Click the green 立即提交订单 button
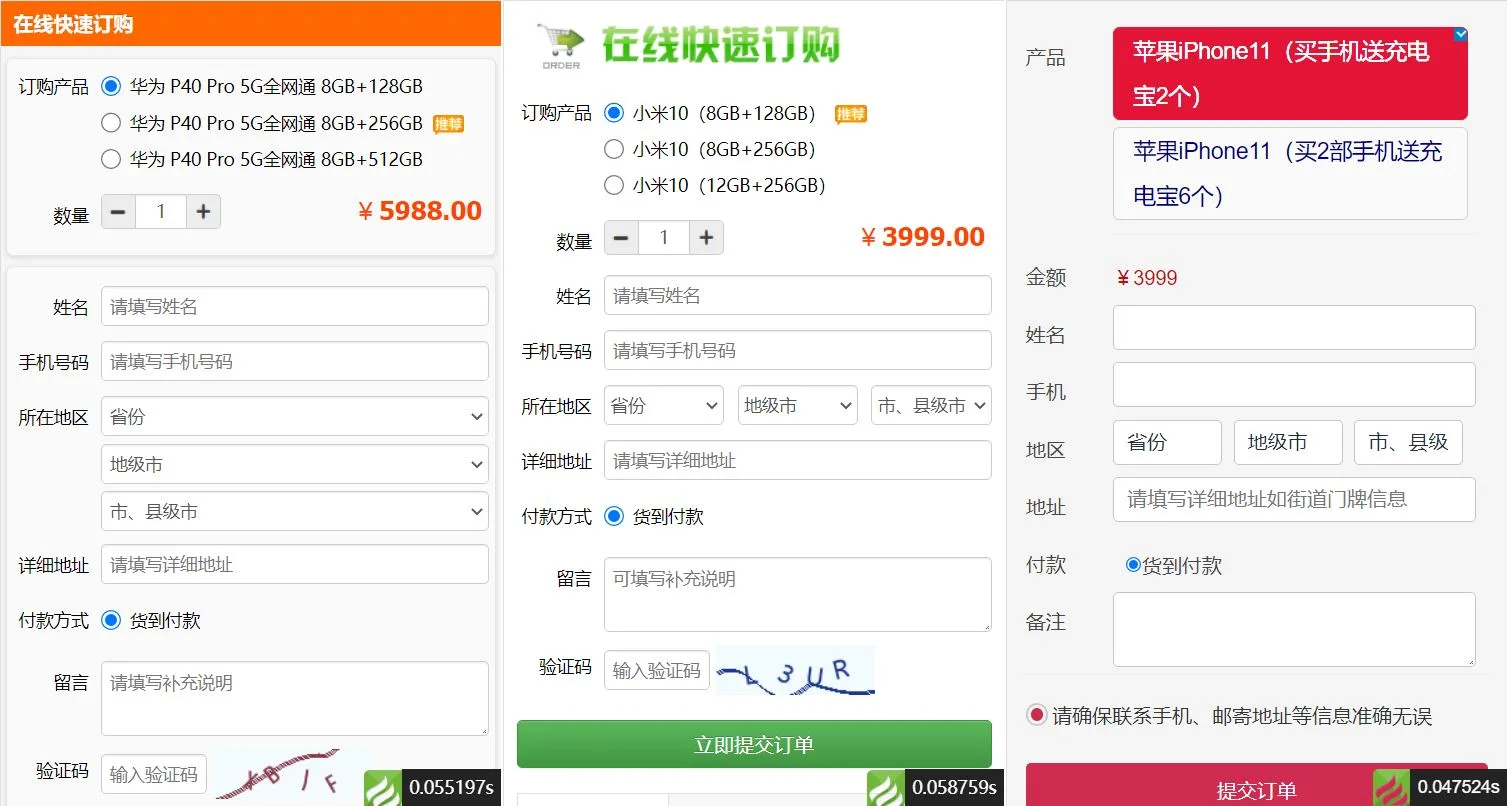The width and height of the screenshot is (1507, 806). point(754,745)
